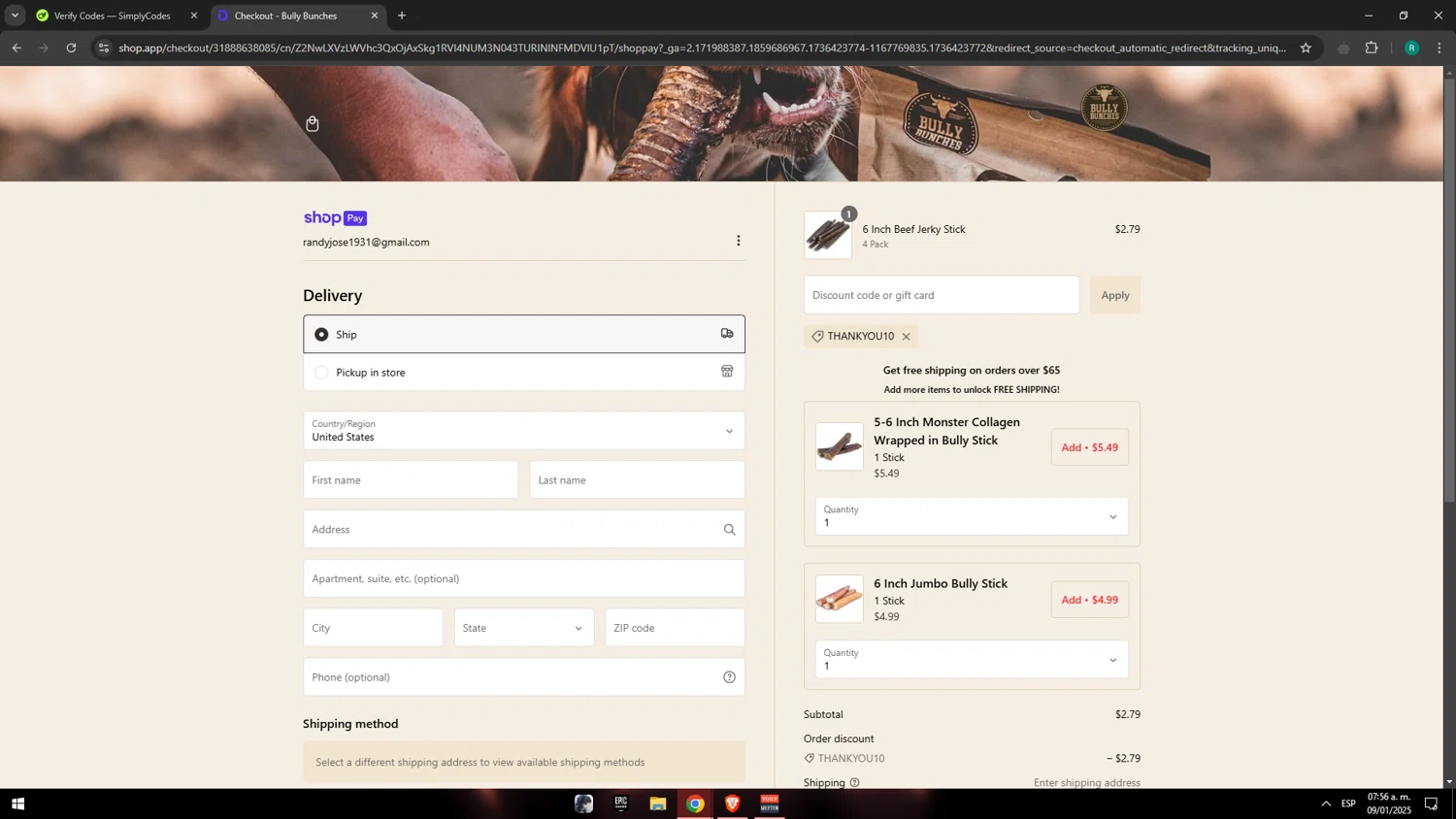
Task: Click the Discount code or gift card field
Action: tap(942, 295)
